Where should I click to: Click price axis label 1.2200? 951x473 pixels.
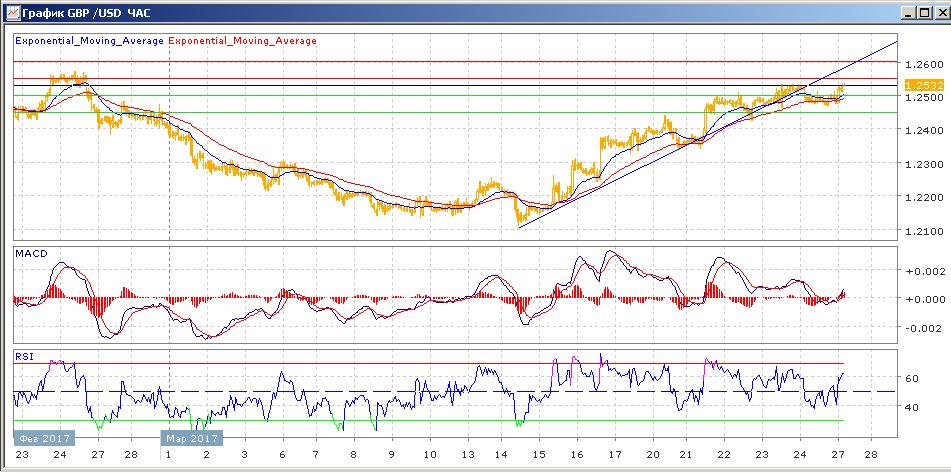[x=922, y=197]
